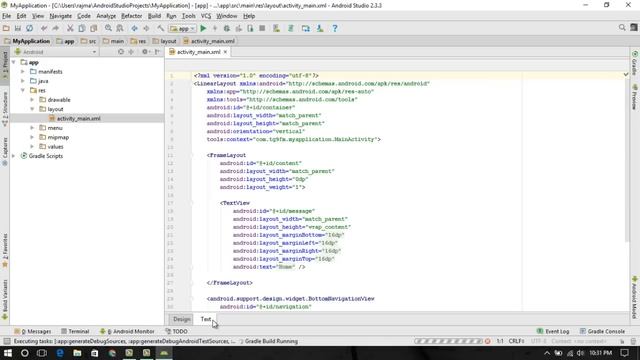Select the Text editor tab
Viewport: 640px width, 360px height.
point(206,319)
